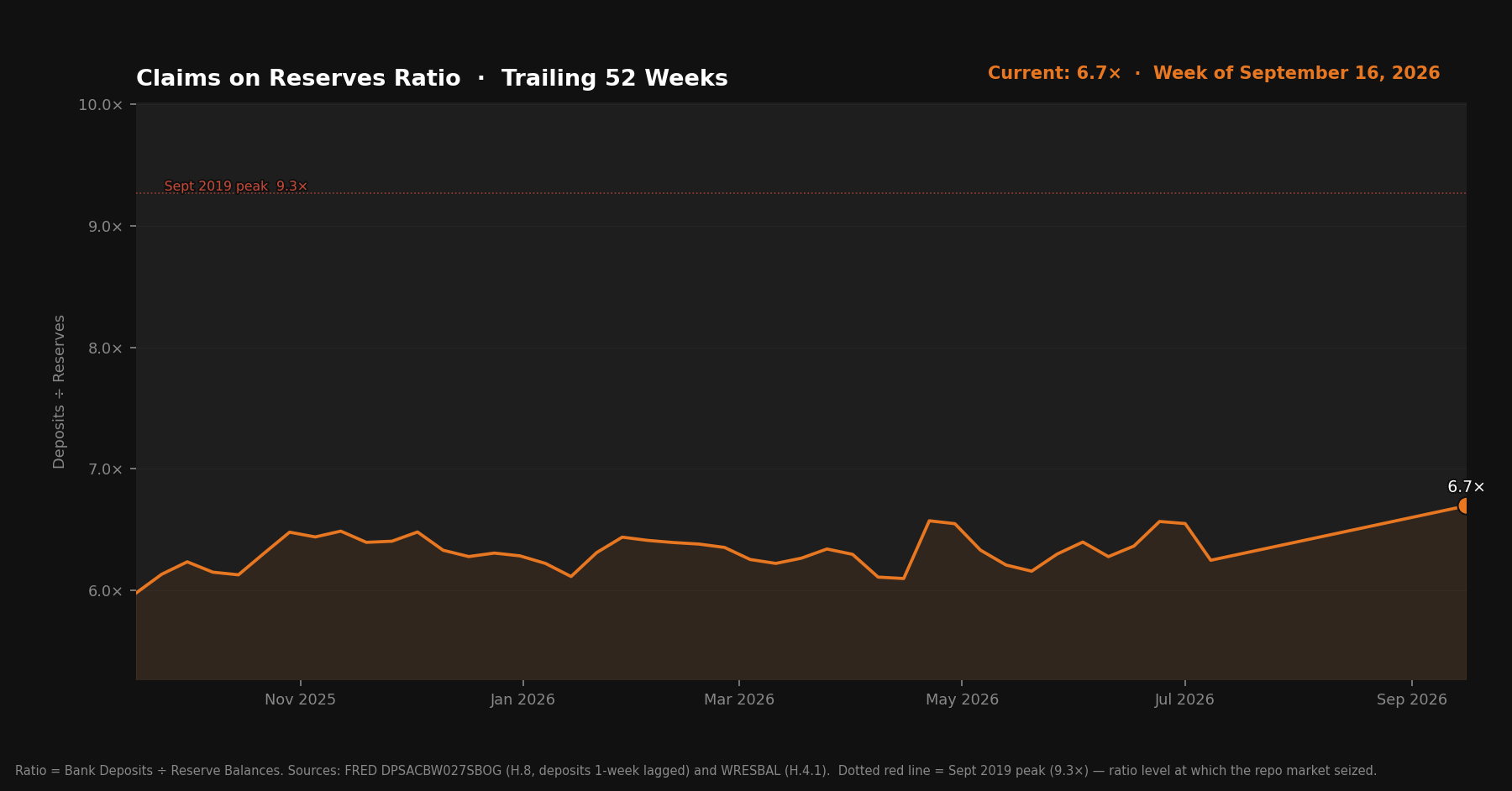Click the orange current data point marker
Screen dimensions: 1512x791
point(1465,506)
